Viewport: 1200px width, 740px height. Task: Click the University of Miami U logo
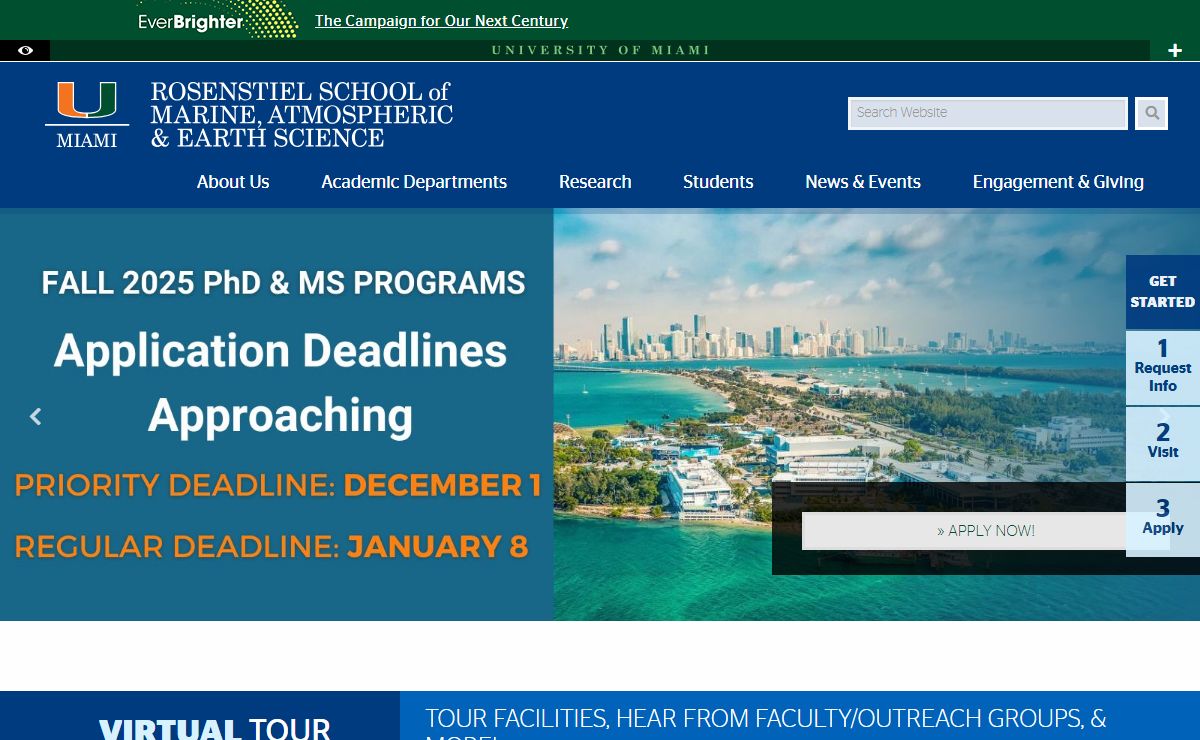(x=87, y=114)
